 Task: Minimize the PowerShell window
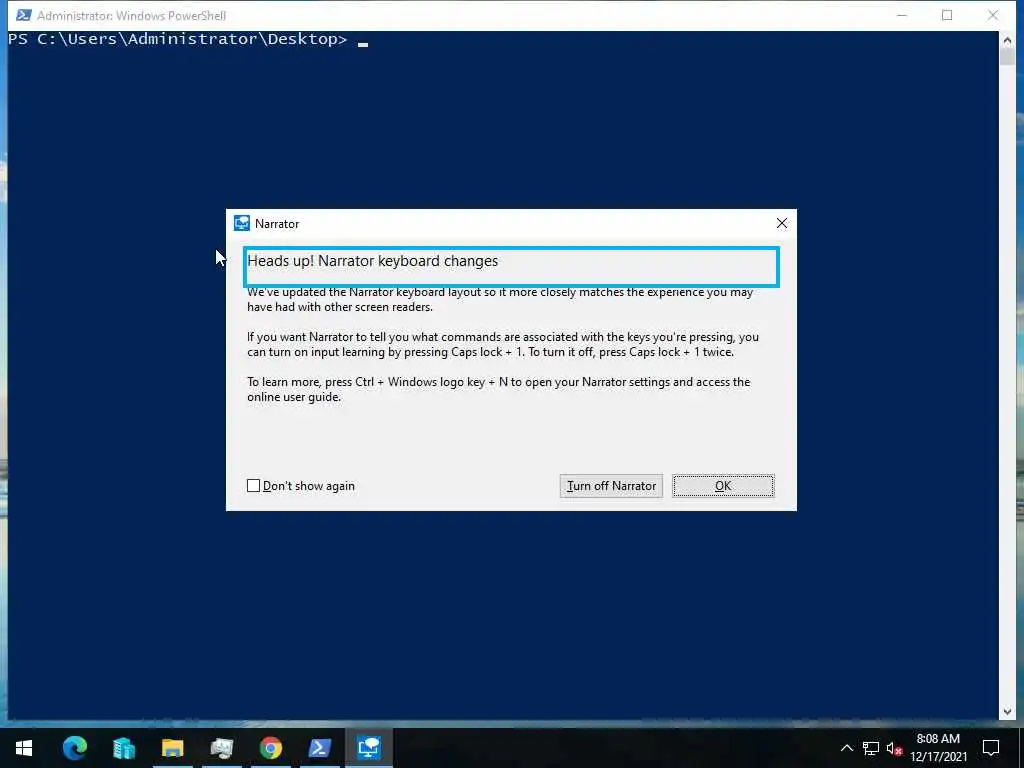tap(902, 15)
